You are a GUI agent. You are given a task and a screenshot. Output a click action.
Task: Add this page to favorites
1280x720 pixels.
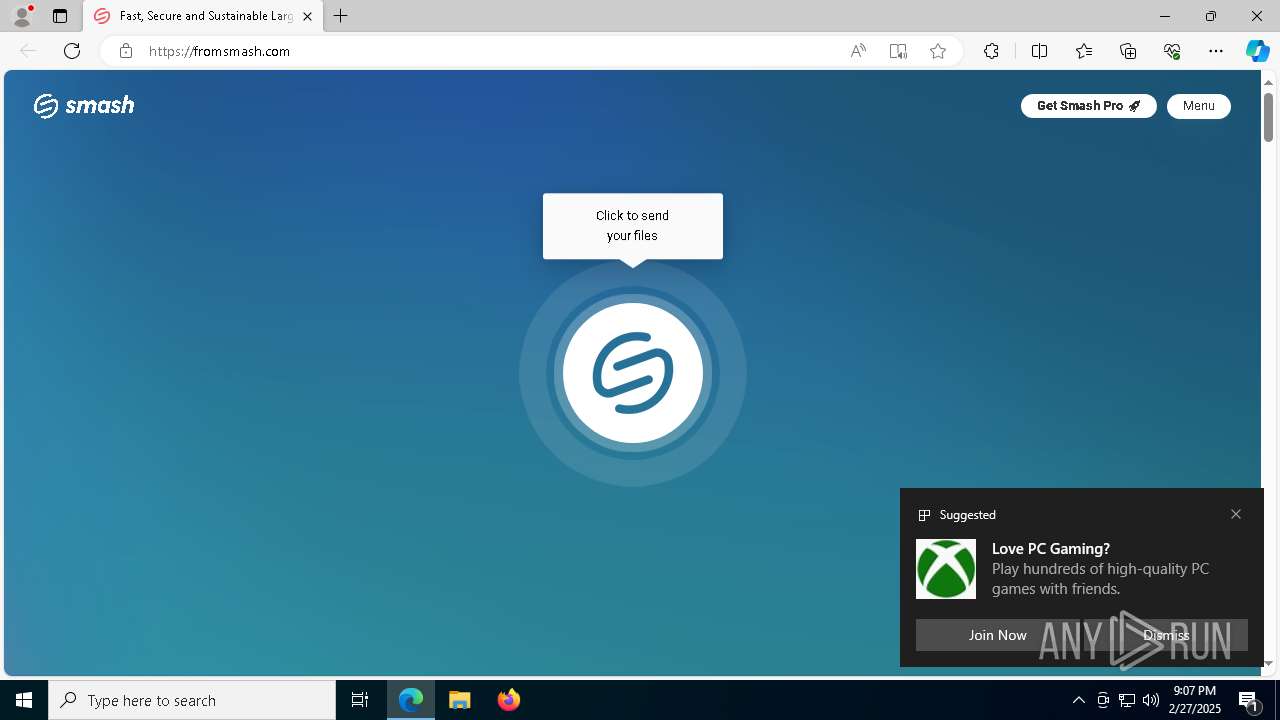[x=938, y=51]
